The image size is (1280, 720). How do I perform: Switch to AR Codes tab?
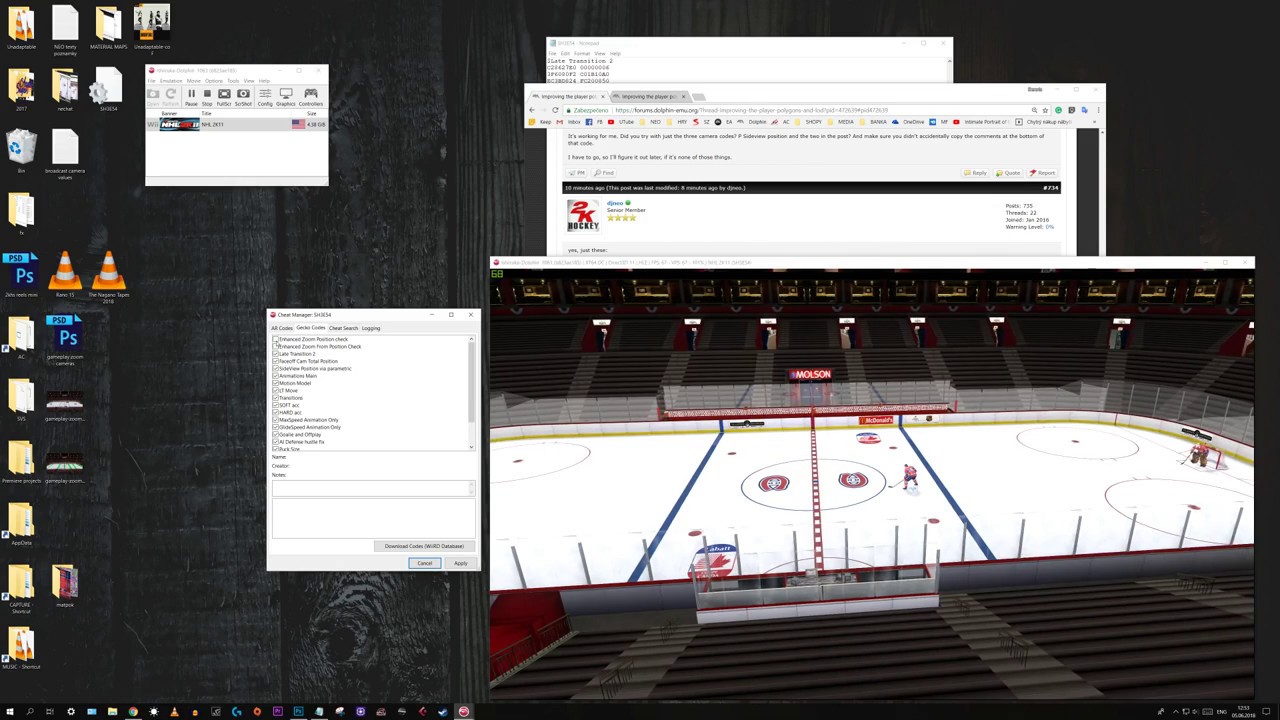(x=282, y=328)
